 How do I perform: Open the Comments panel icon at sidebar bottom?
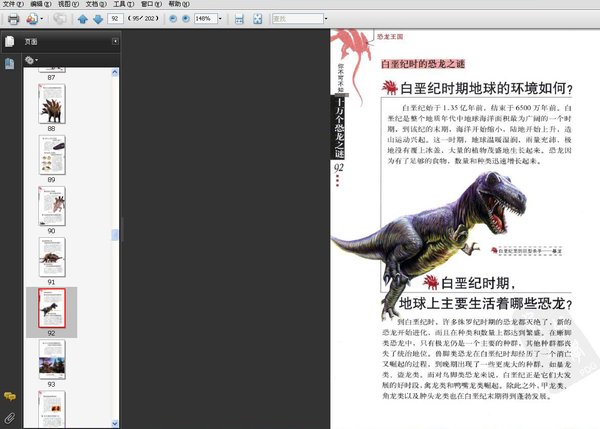(x=9, y=397)
